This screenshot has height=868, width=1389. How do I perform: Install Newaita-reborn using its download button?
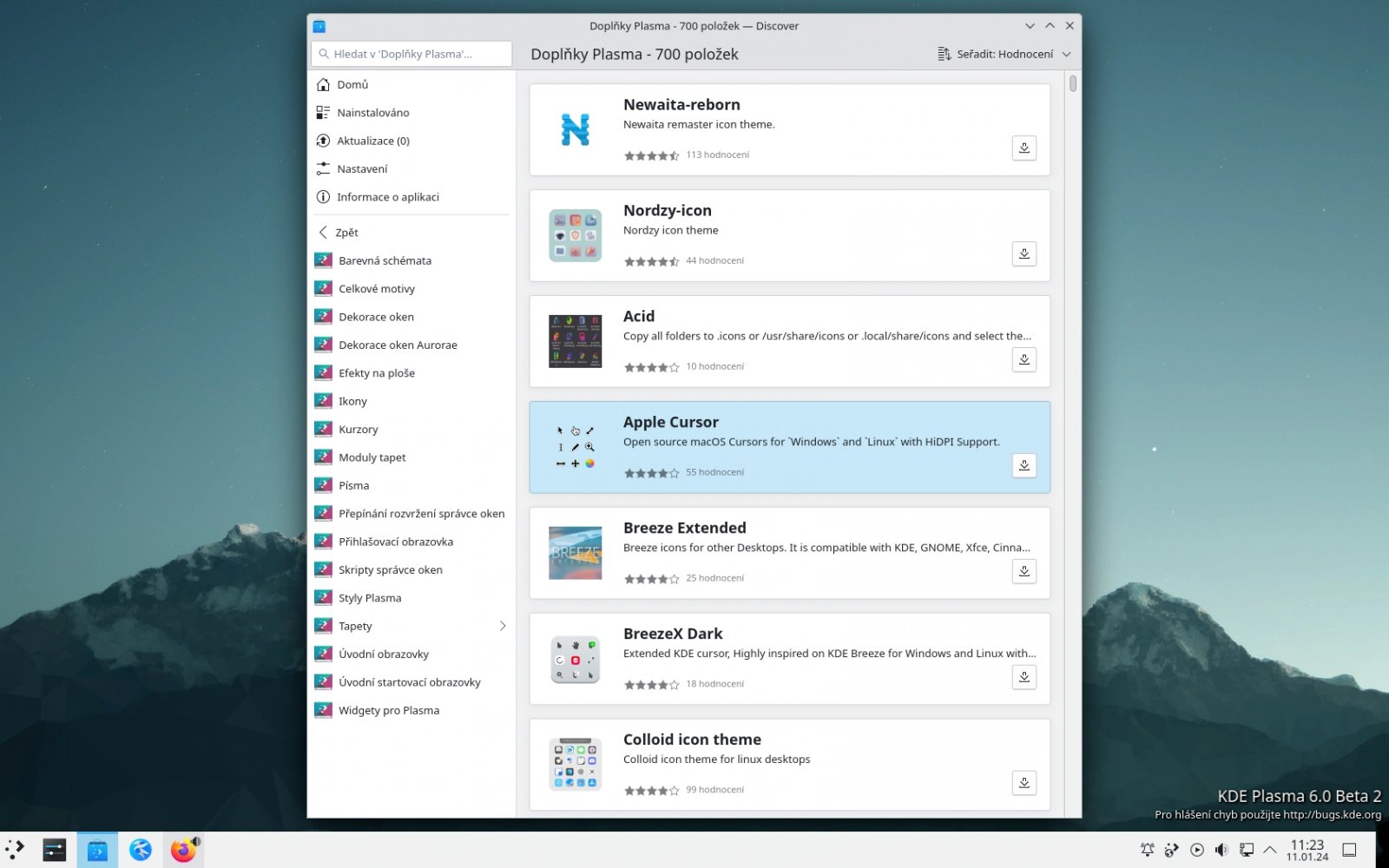click(1024, 148)
